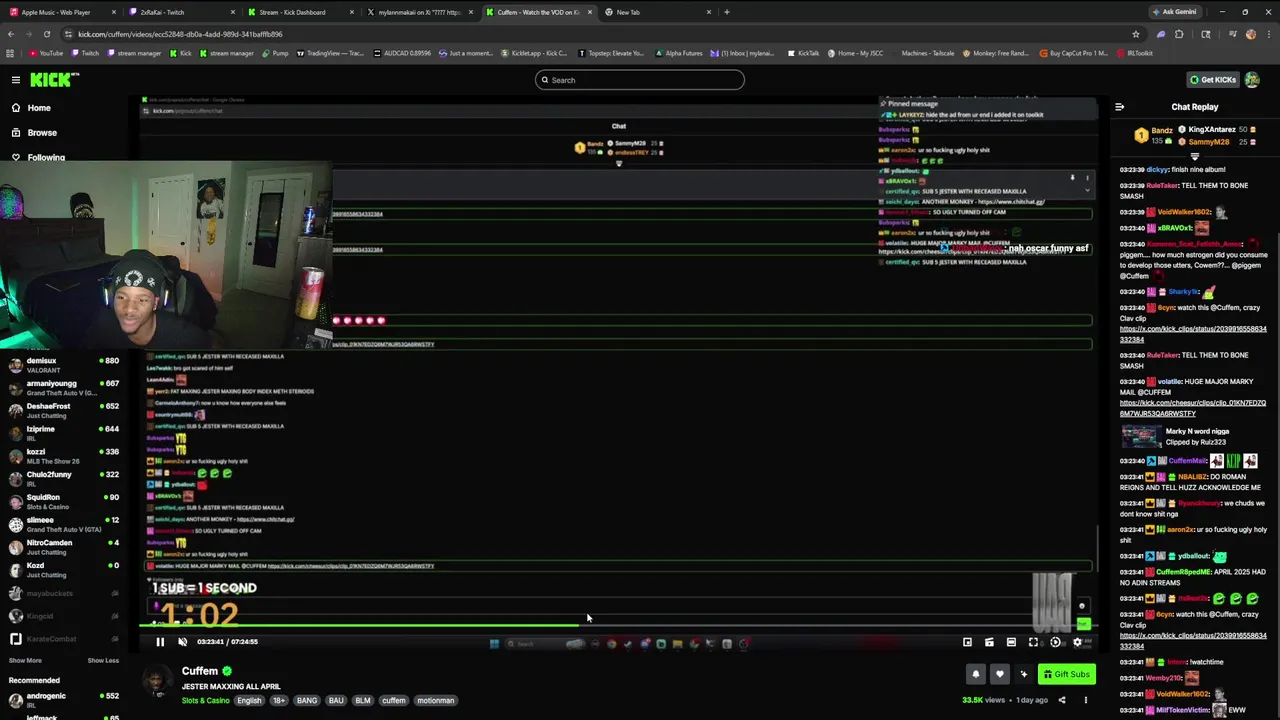Screen dimensions: 1280x720
Task: Open the browser profile avatar
Action: click(1251, 34)
